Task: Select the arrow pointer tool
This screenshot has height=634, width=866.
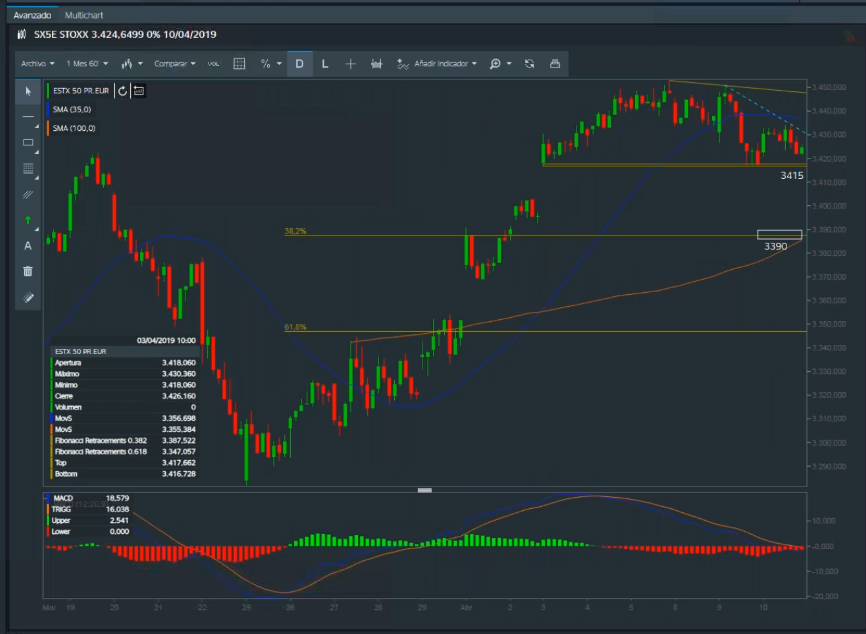Action: tap(28, 91)
